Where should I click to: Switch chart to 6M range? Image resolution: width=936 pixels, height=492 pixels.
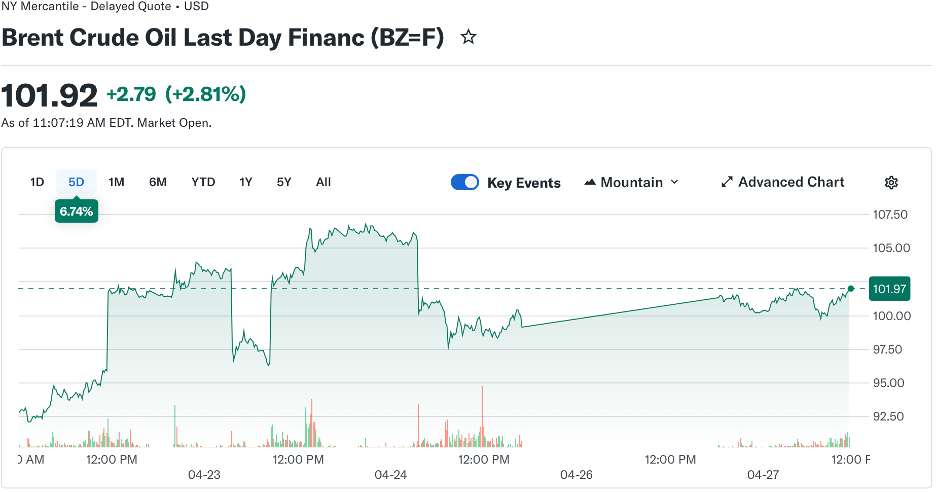[158, 182]
